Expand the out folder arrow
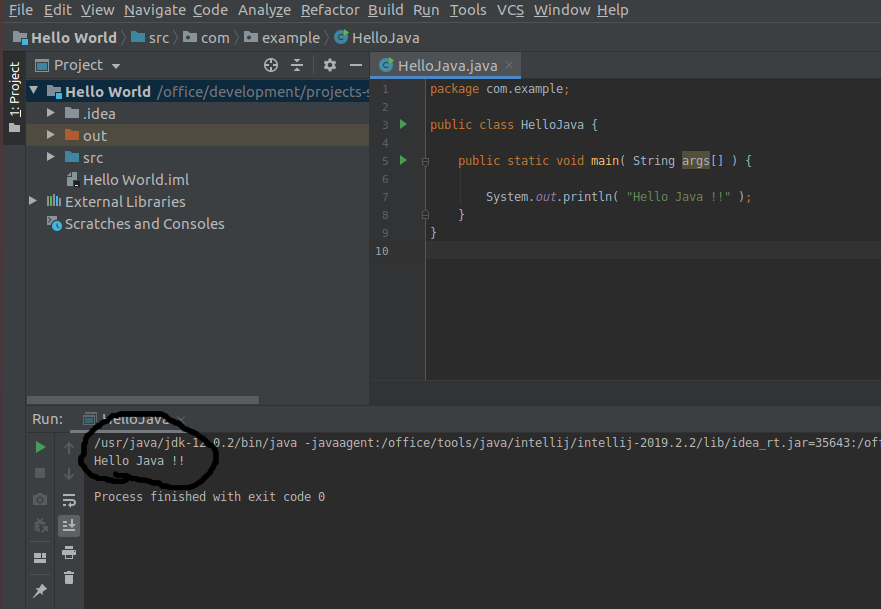The width and height of the screenshot is (881, 609). coord(51,135)
